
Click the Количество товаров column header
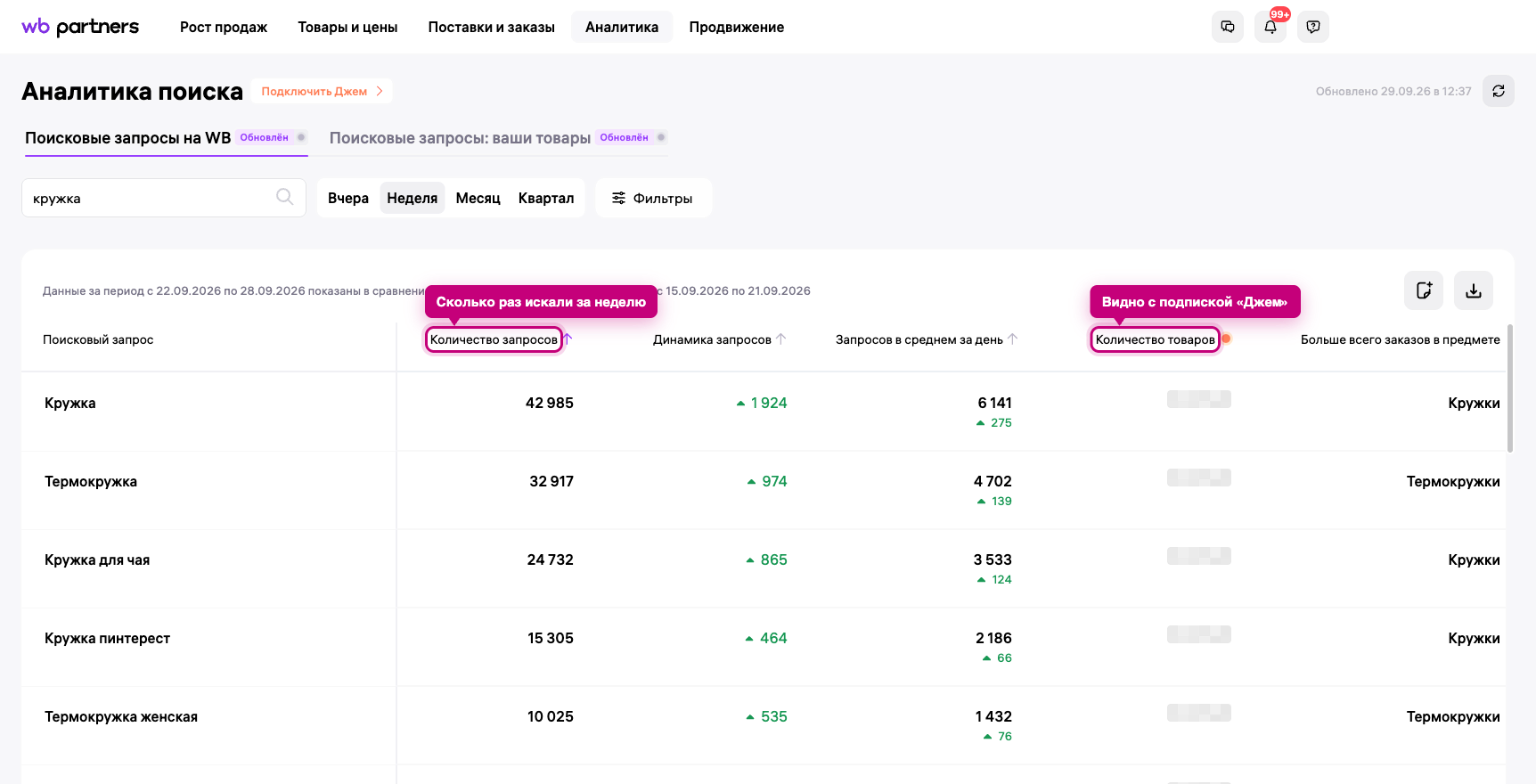point(1156,339)
